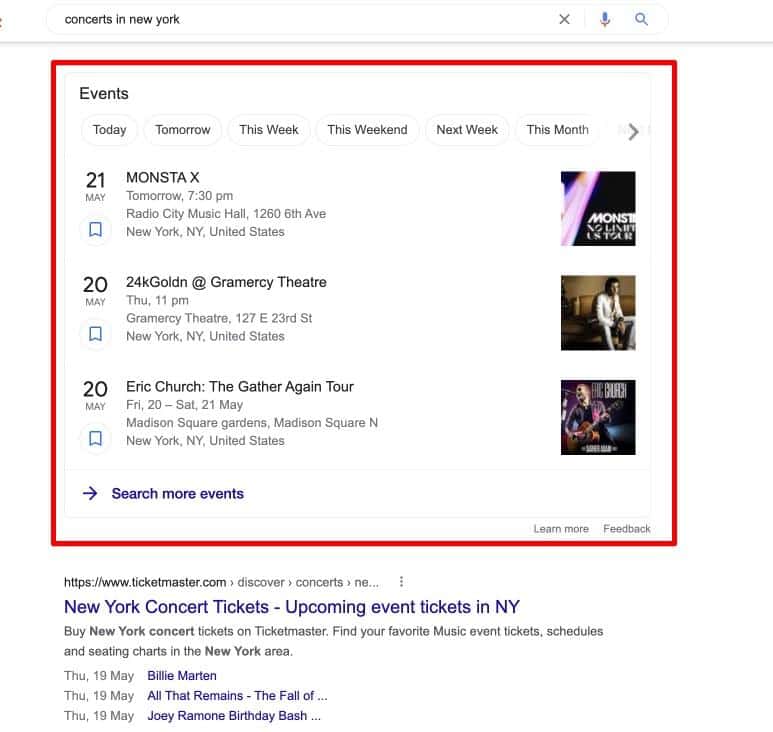The height and width of the screenshot is (732, 773).
Task: Click into the search input field
Action: [x=300, y=19]
